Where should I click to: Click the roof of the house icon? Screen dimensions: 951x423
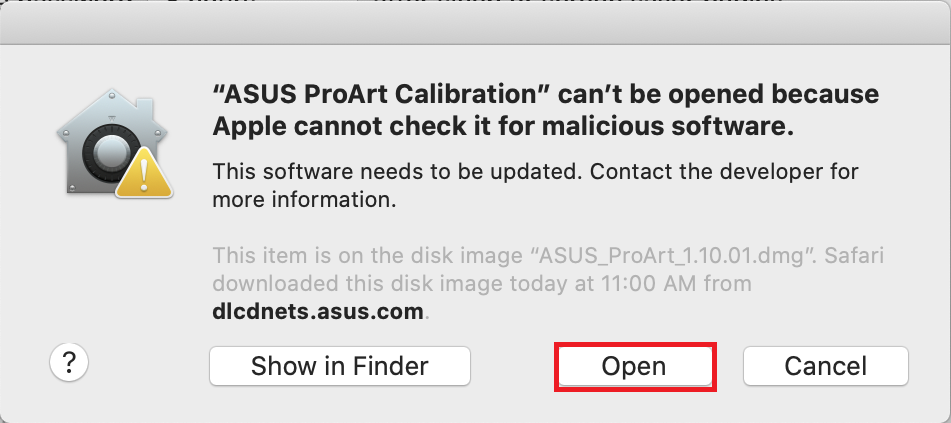113,109
